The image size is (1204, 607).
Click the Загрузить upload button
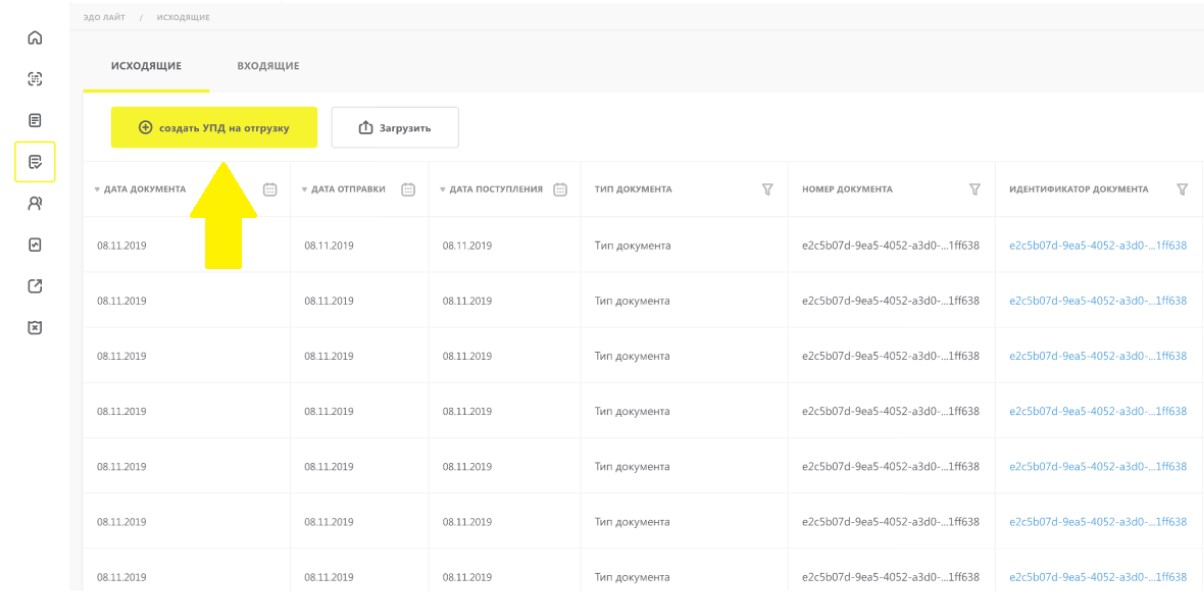coord(395,127)
